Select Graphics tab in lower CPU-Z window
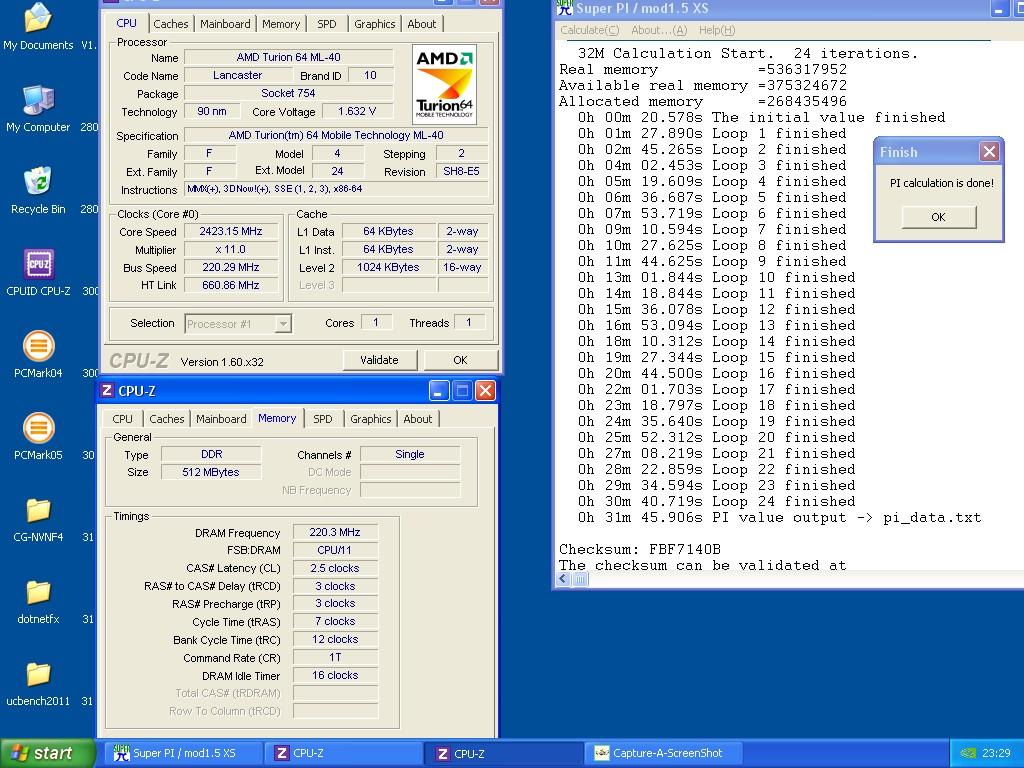1024x768 pixels. coord(370,419)
